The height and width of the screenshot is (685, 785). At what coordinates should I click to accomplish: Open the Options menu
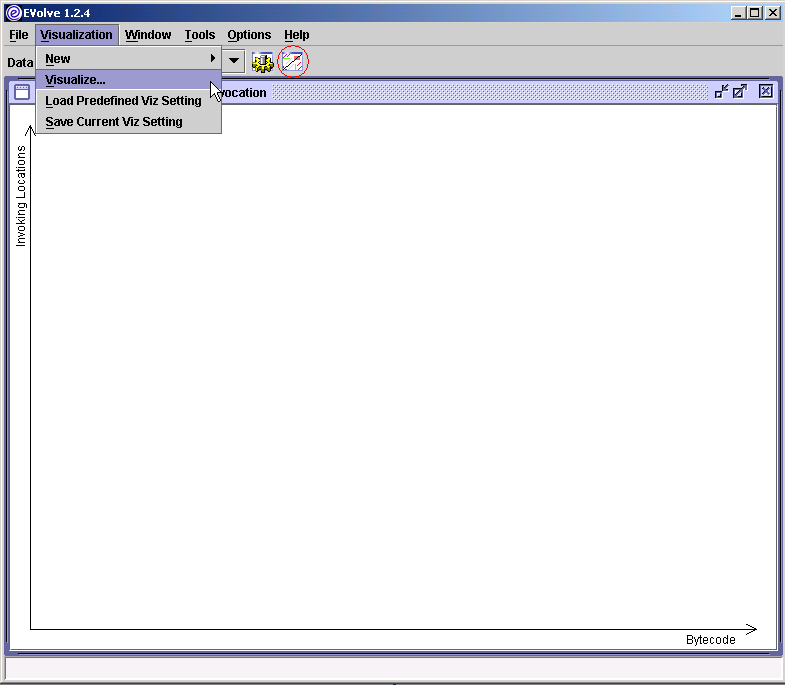click(x=249, y=35)
